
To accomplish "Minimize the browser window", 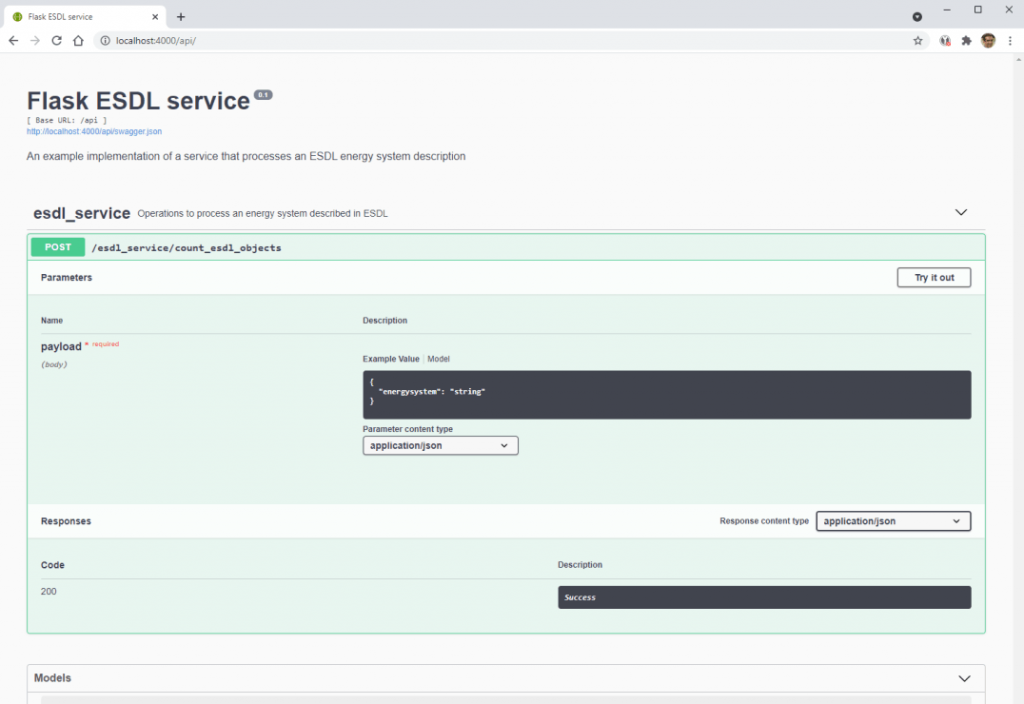I will [946, 10].
